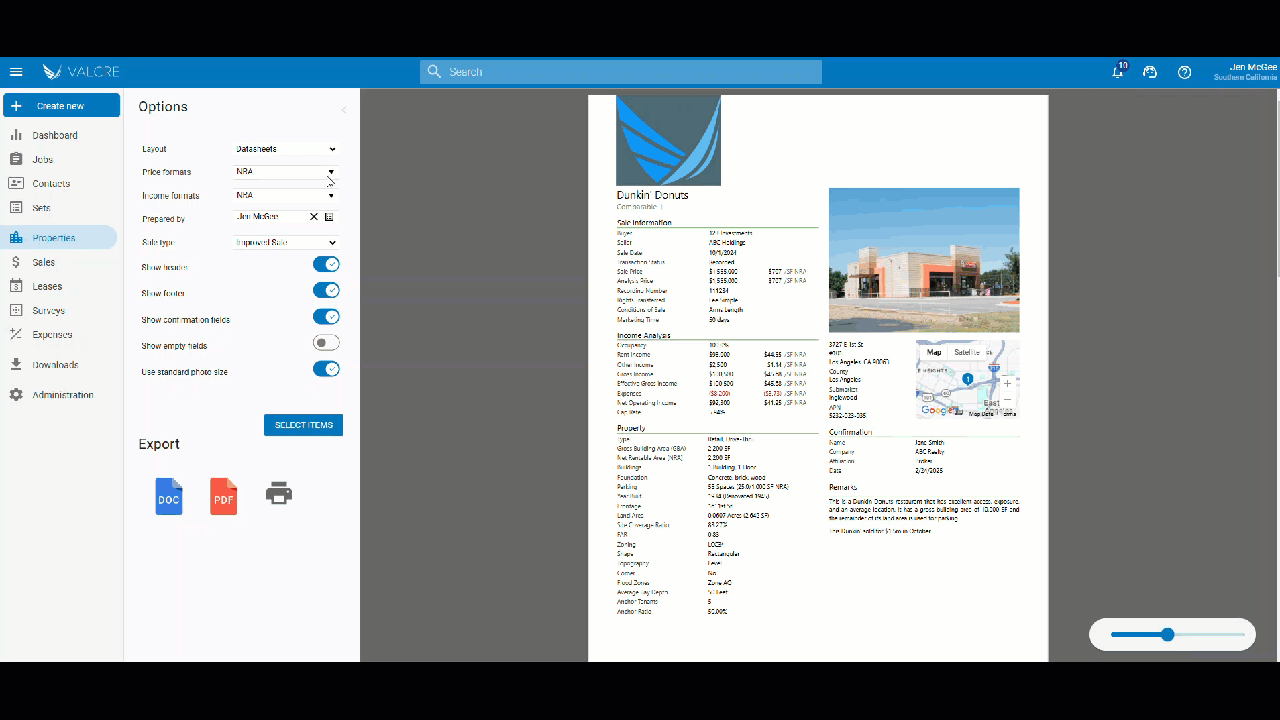Viewport: 1280px width, 720px height.
Task: Disable Show confirmation fields
Action: (x=326, y=317)
